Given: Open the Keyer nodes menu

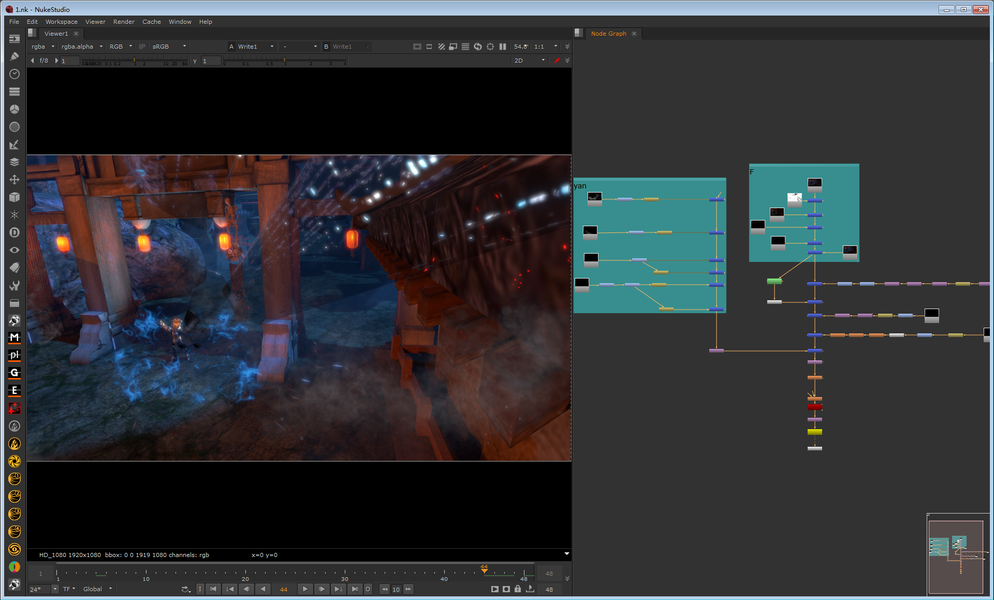Looking at the screenshot, I should coord(14,145).
